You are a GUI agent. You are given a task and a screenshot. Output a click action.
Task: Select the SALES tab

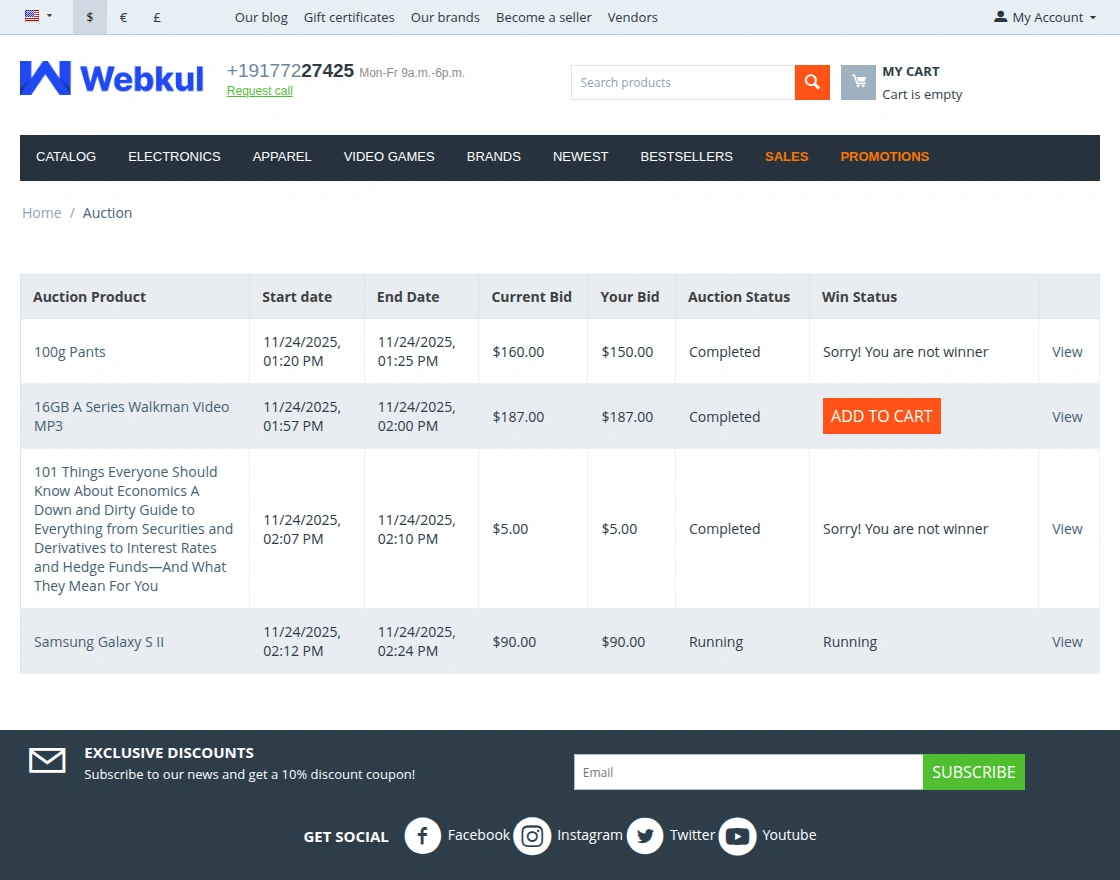point(786,157)
